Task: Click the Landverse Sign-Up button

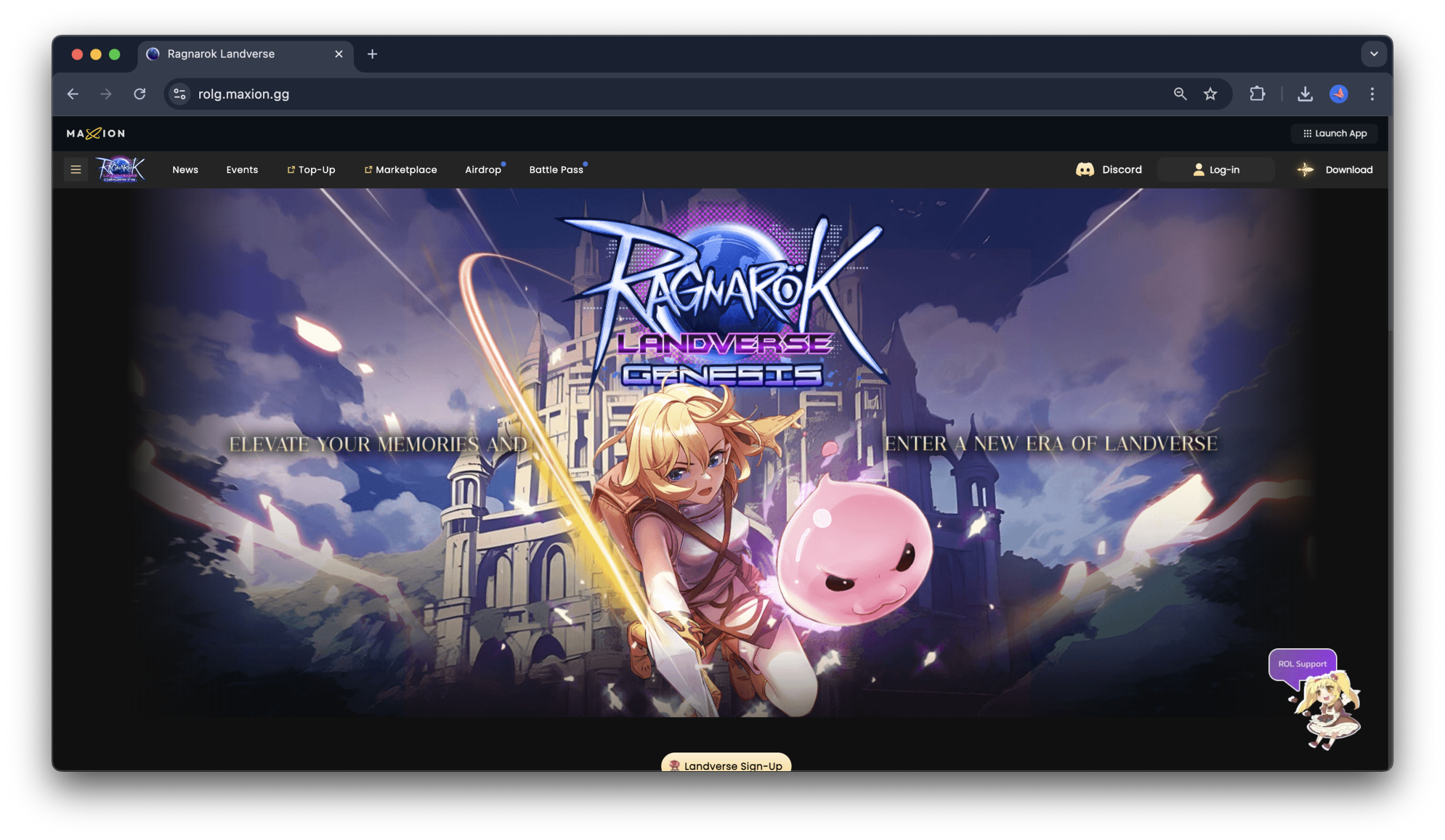Action: coord(726,763)
